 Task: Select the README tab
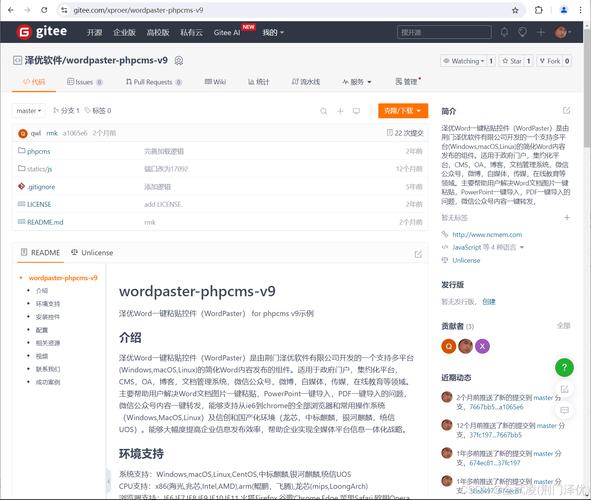coord(40,252)
